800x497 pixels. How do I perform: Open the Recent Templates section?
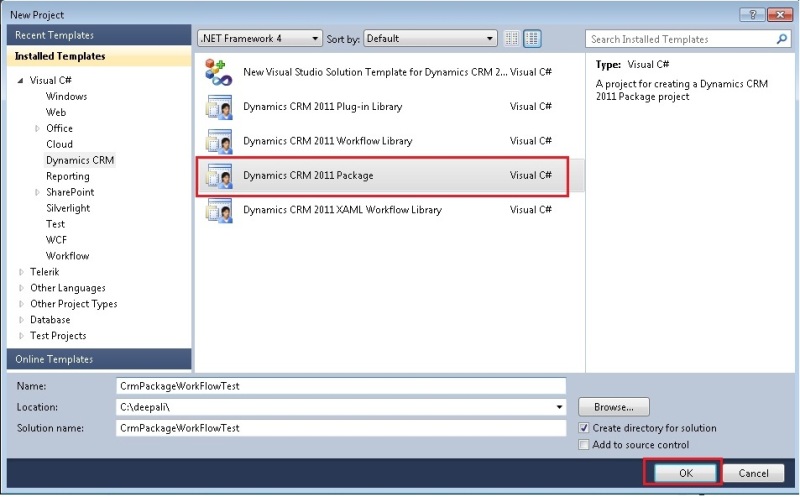pos(99,35)
